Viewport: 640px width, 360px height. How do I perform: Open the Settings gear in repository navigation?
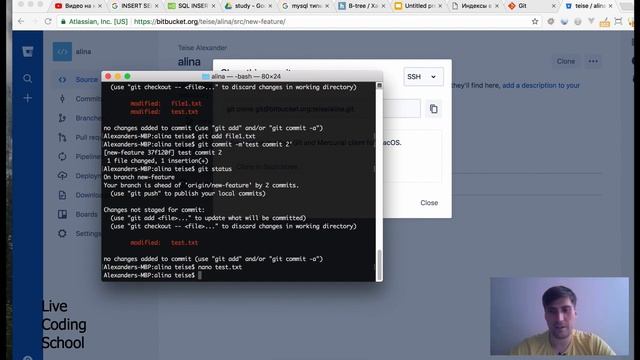62,233
